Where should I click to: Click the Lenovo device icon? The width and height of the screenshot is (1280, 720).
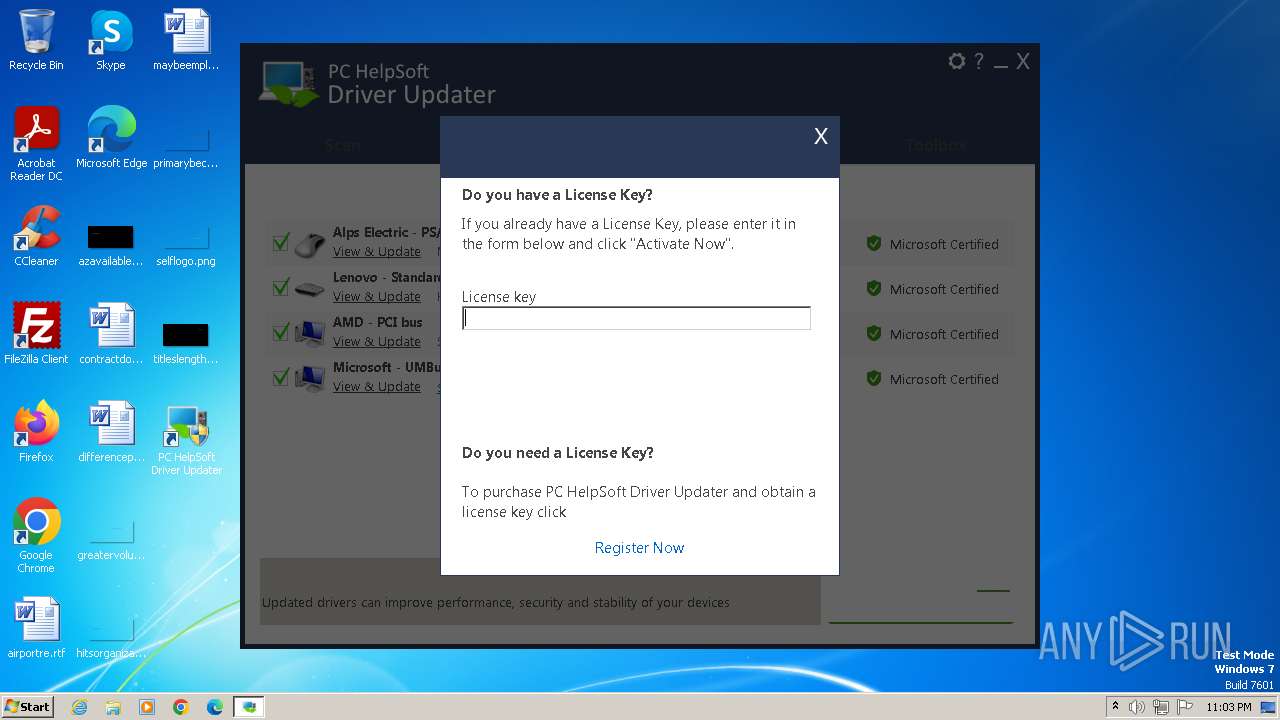[x=310, y=289]
